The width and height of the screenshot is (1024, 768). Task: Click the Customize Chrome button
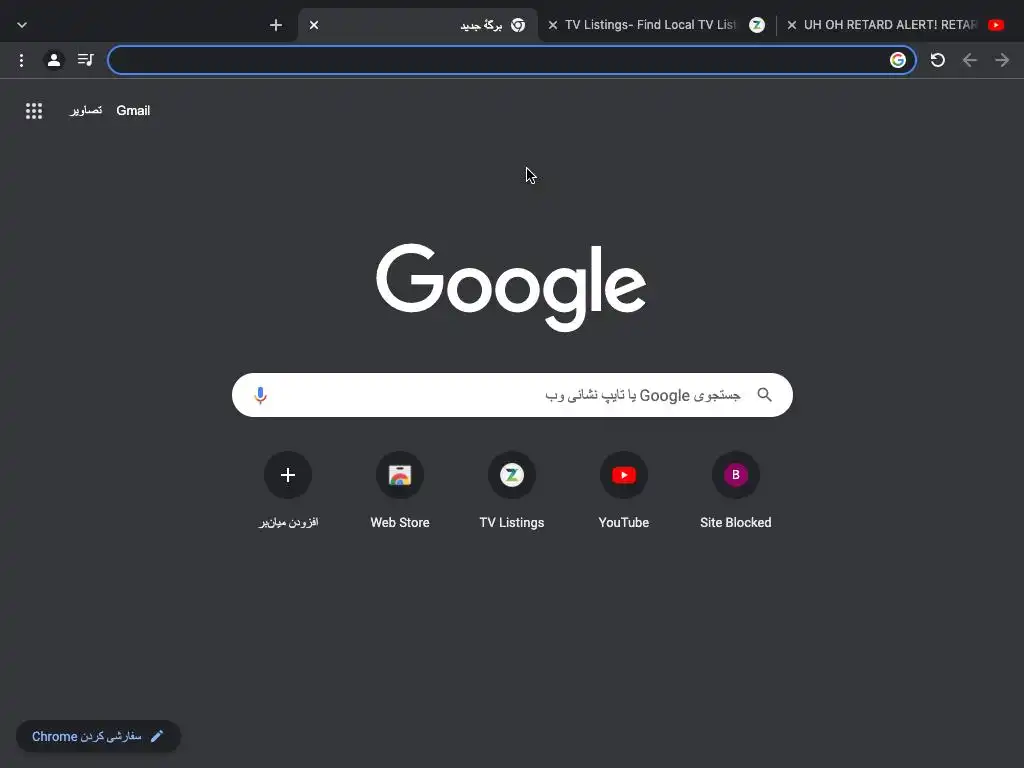point(98,736)
